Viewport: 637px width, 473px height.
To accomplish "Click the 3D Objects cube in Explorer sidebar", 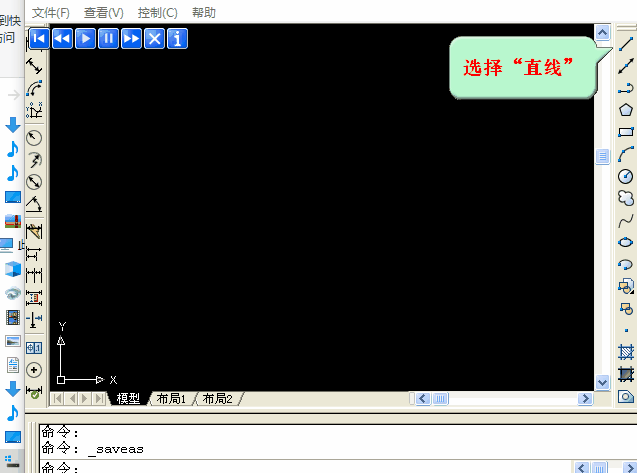I will (x=13, y=269).
